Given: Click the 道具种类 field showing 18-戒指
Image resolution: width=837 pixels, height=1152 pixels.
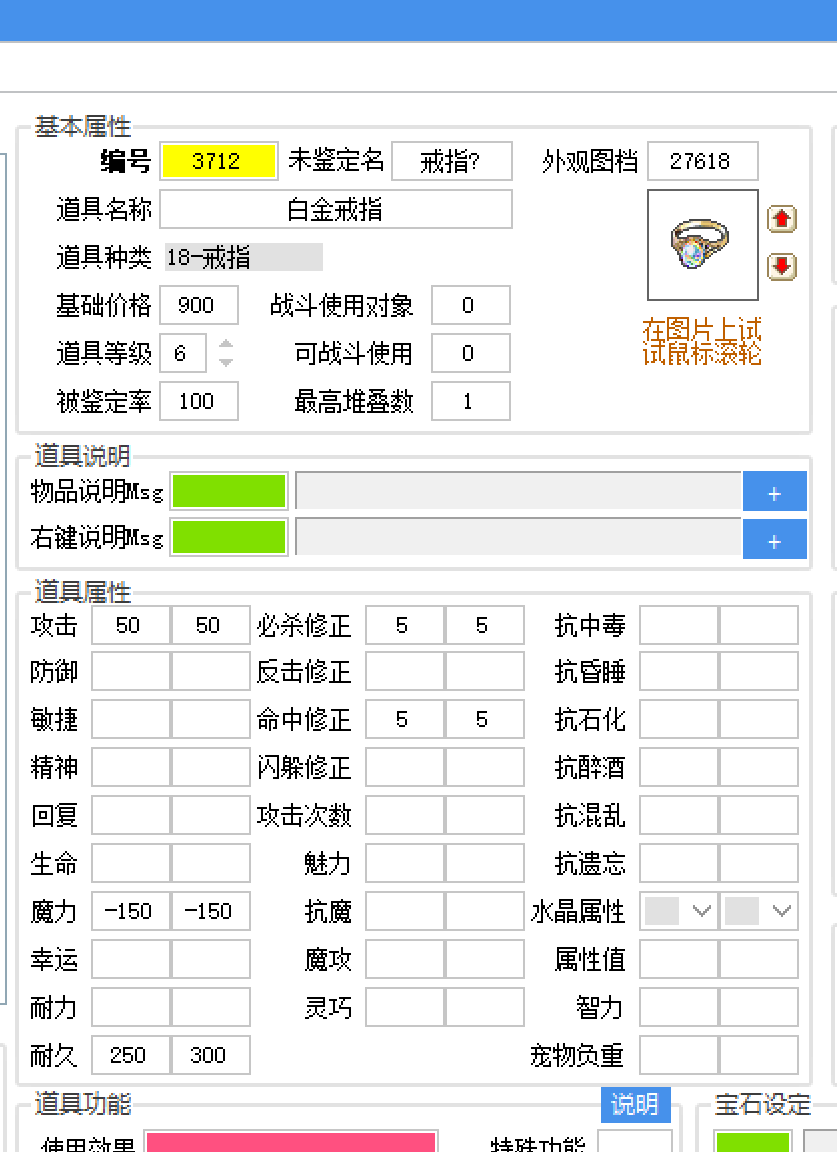Looking at the screenshot, I should tap(244, 257).
